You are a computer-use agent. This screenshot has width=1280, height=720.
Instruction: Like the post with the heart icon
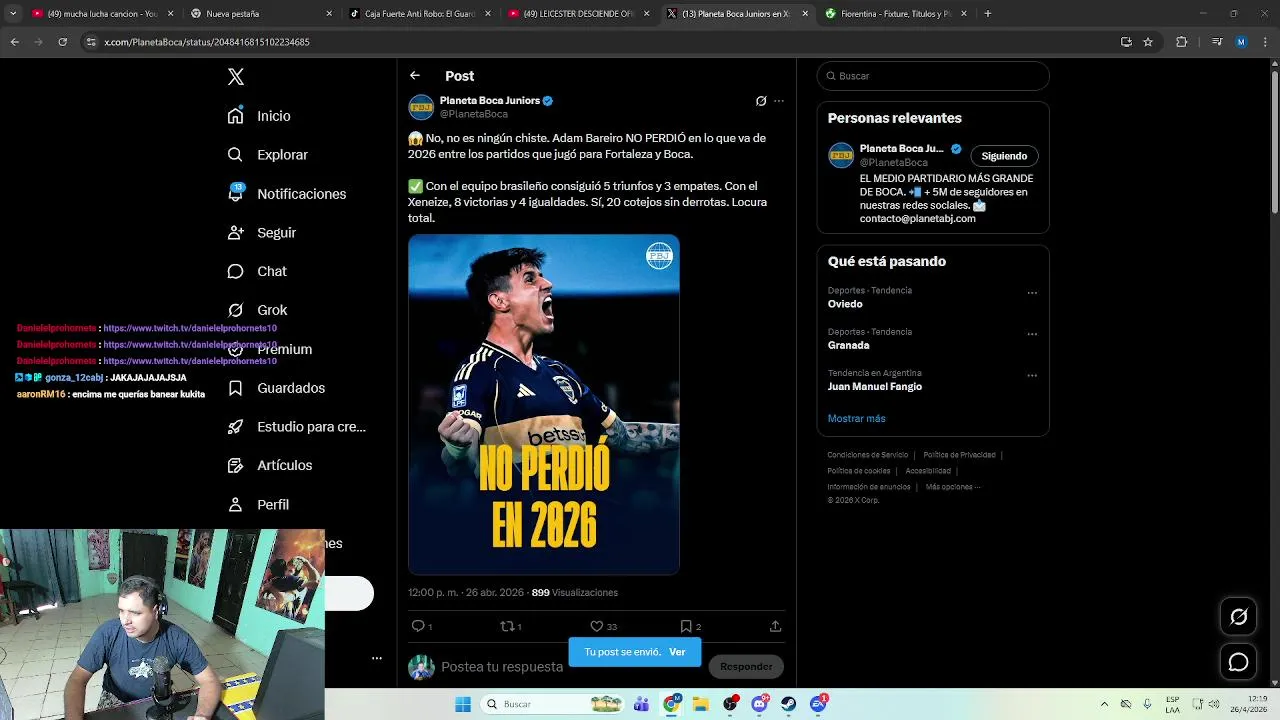click(x=597, y=626)
